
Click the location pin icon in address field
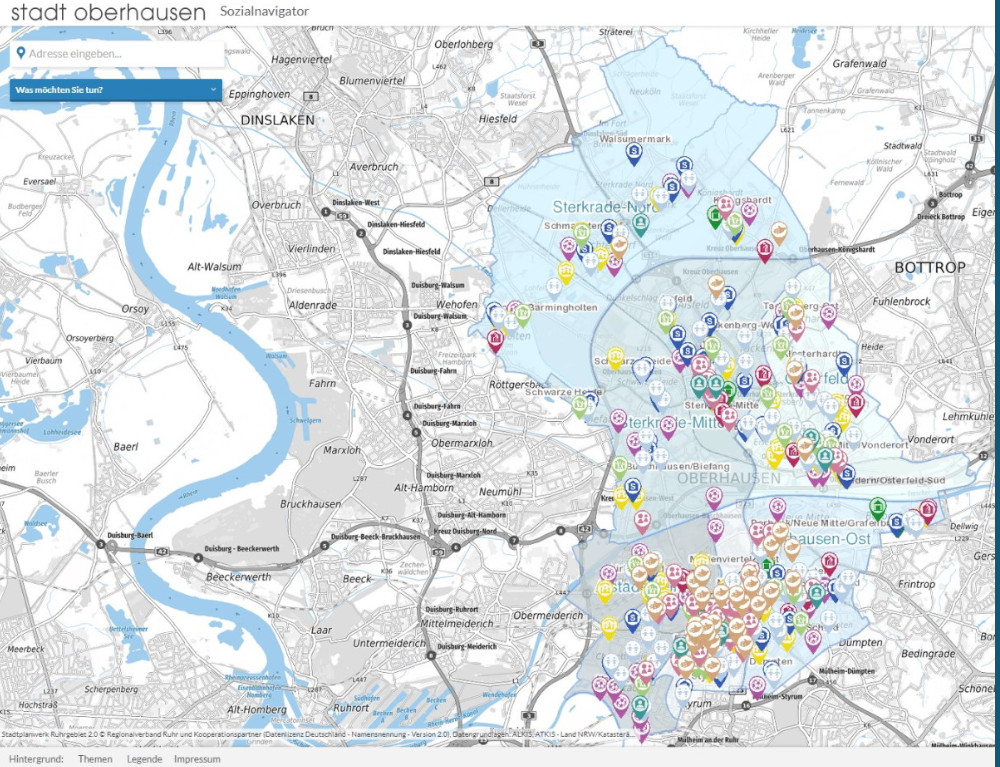pyautogui.click(x=20, y=53)
